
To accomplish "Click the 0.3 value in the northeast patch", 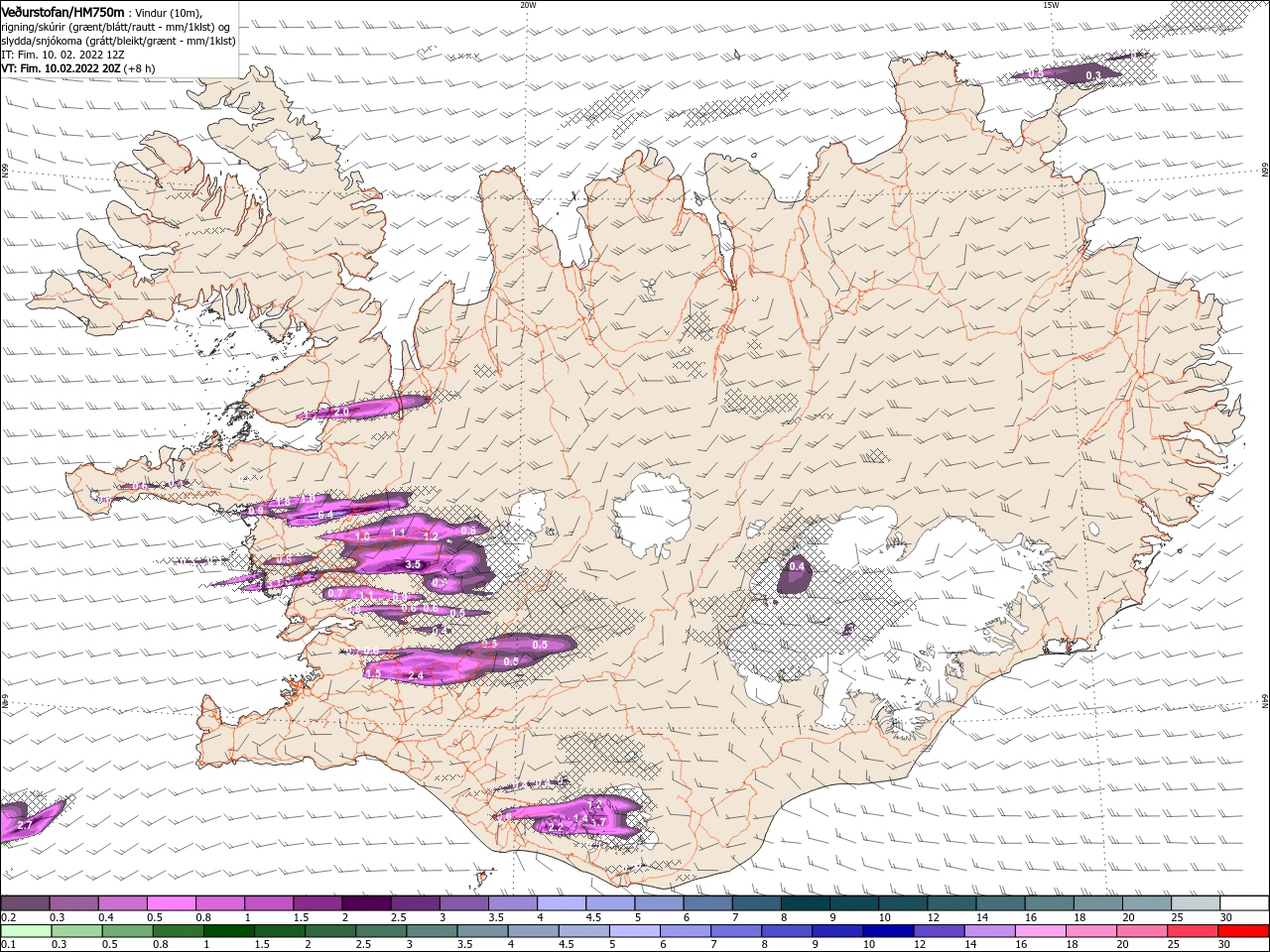I will pos(1093,75).
